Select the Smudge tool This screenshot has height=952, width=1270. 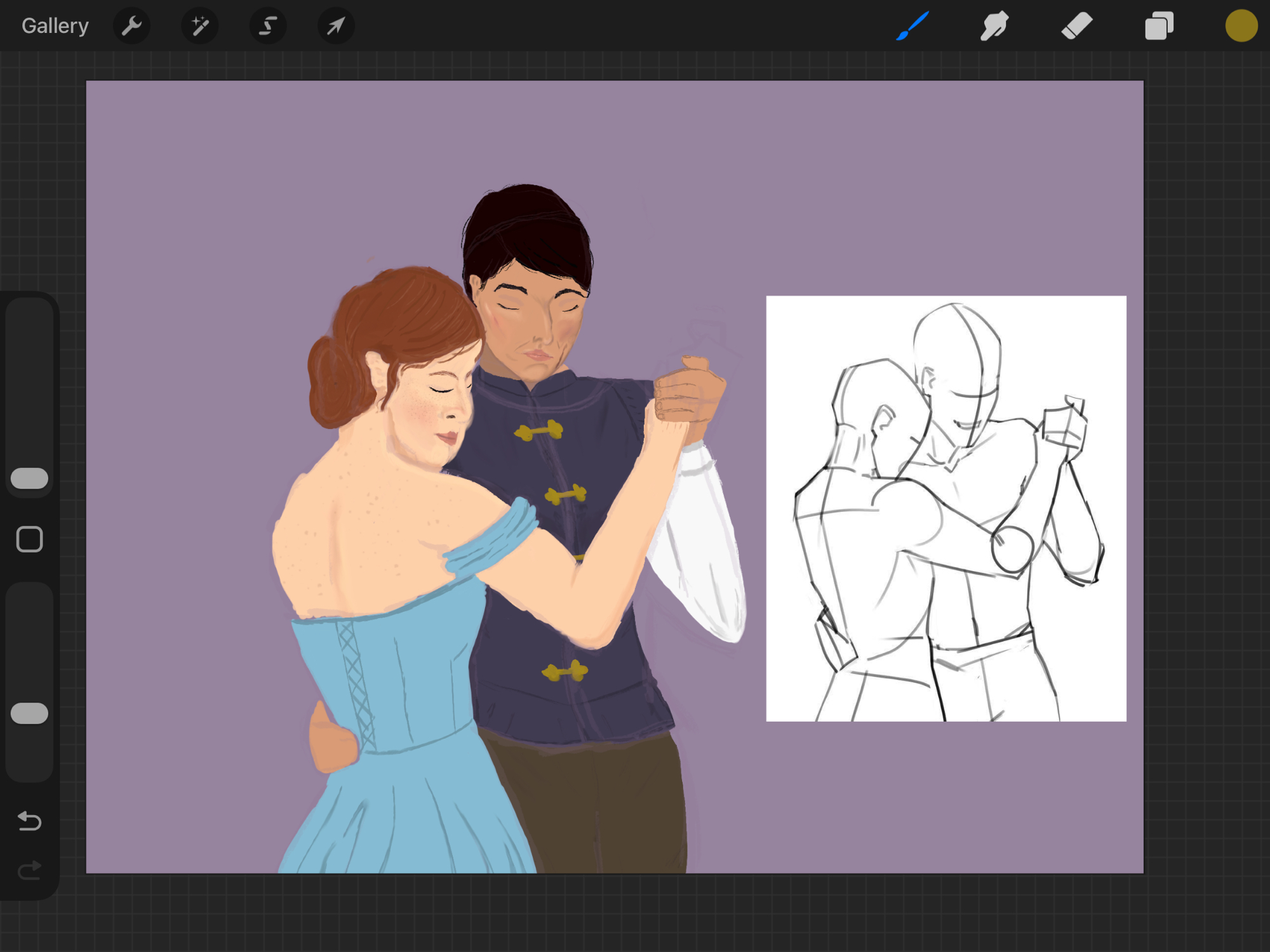[994, 26]
